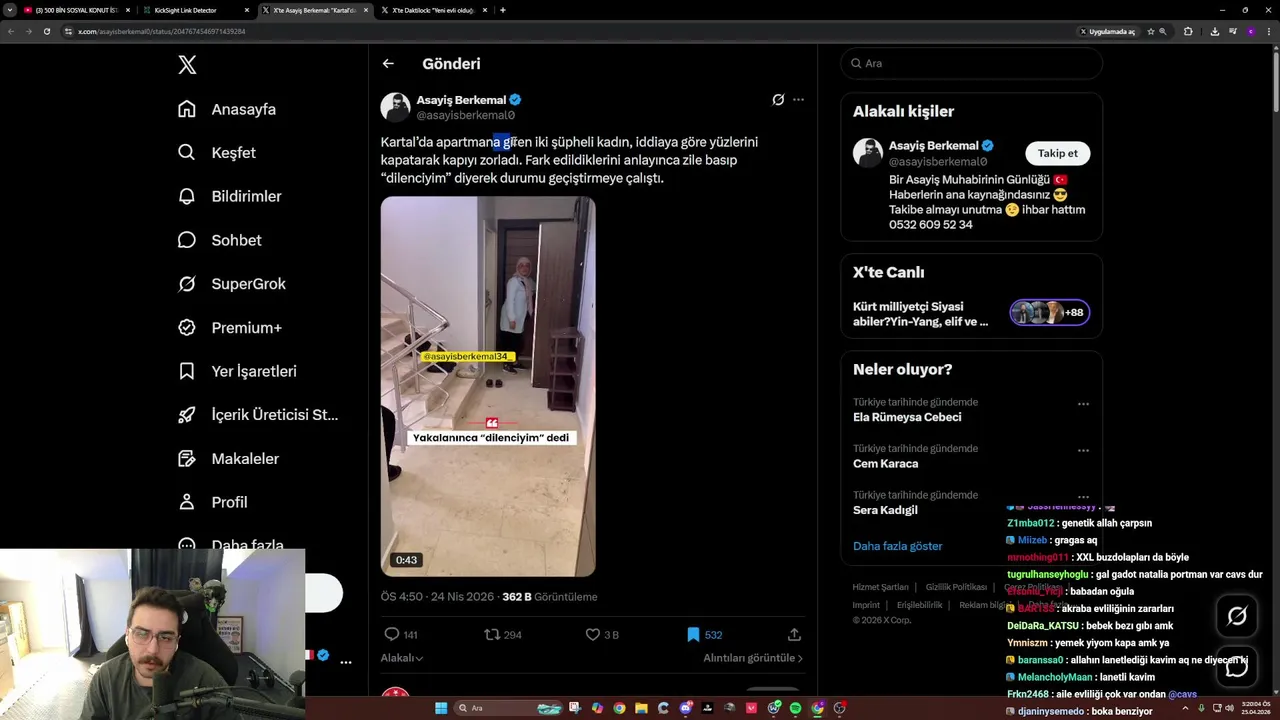Reply to the post with 141 replies
This screenshot has height=720, width=1280.
tap(401, 635)
